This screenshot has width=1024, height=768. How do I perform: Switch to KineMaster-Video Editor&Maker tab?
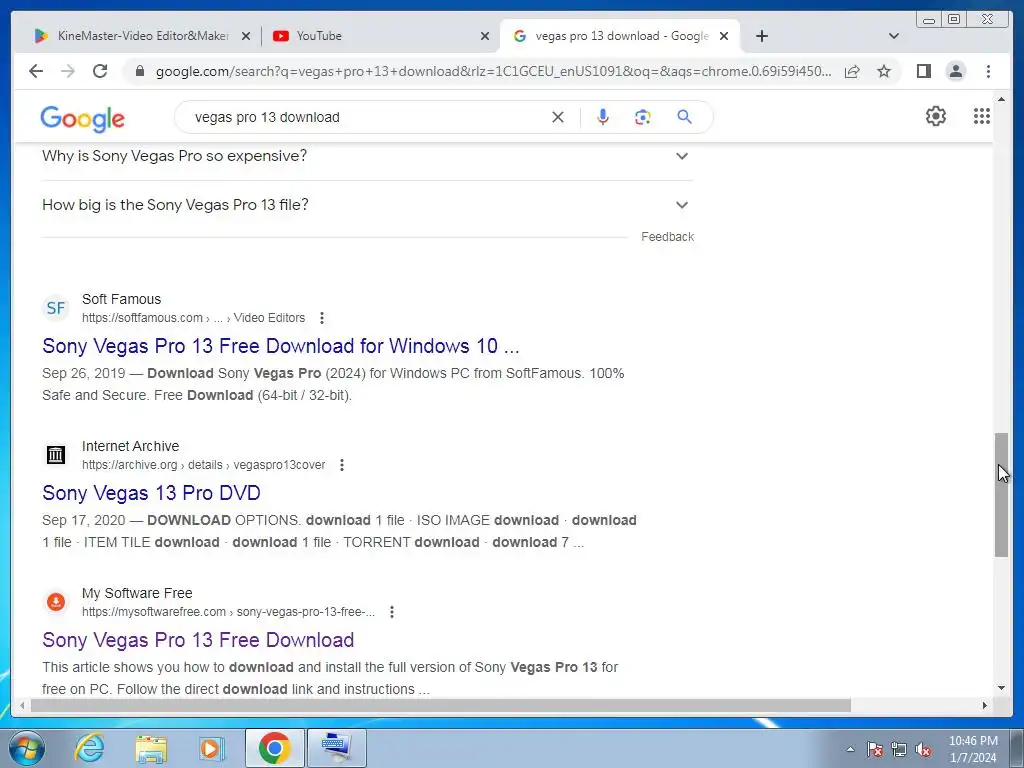tap(142, 36)
